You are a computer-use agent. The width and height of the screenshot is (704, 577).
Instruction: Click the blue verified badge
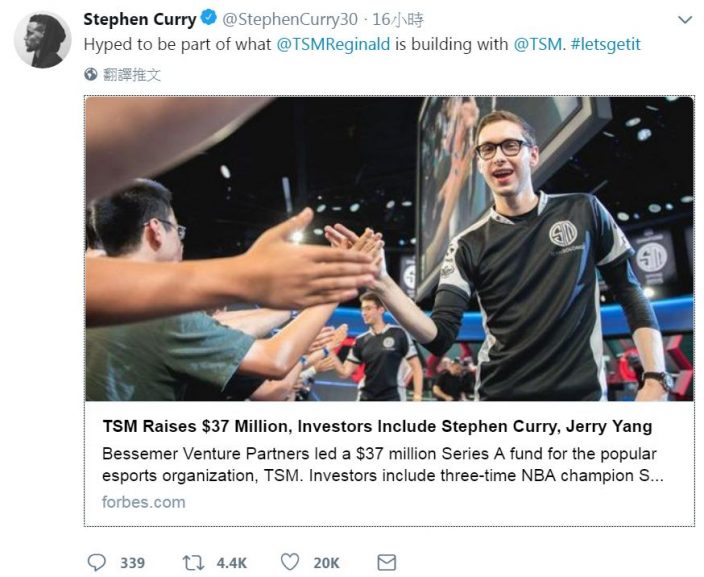click(208, 18)
